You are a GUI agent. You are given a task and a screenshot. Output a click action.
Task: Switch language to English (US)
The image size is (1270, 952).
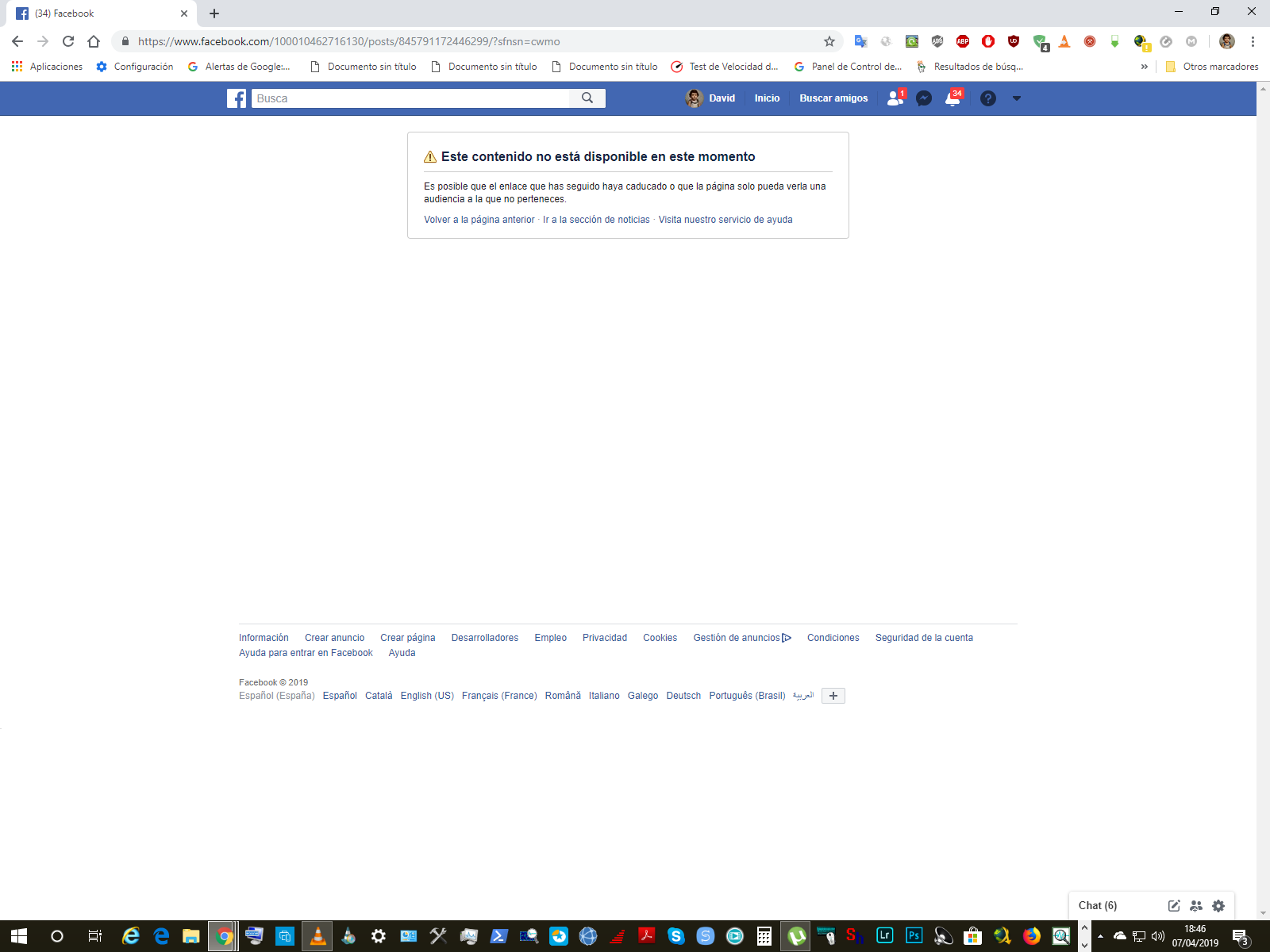tap(427, 696)
